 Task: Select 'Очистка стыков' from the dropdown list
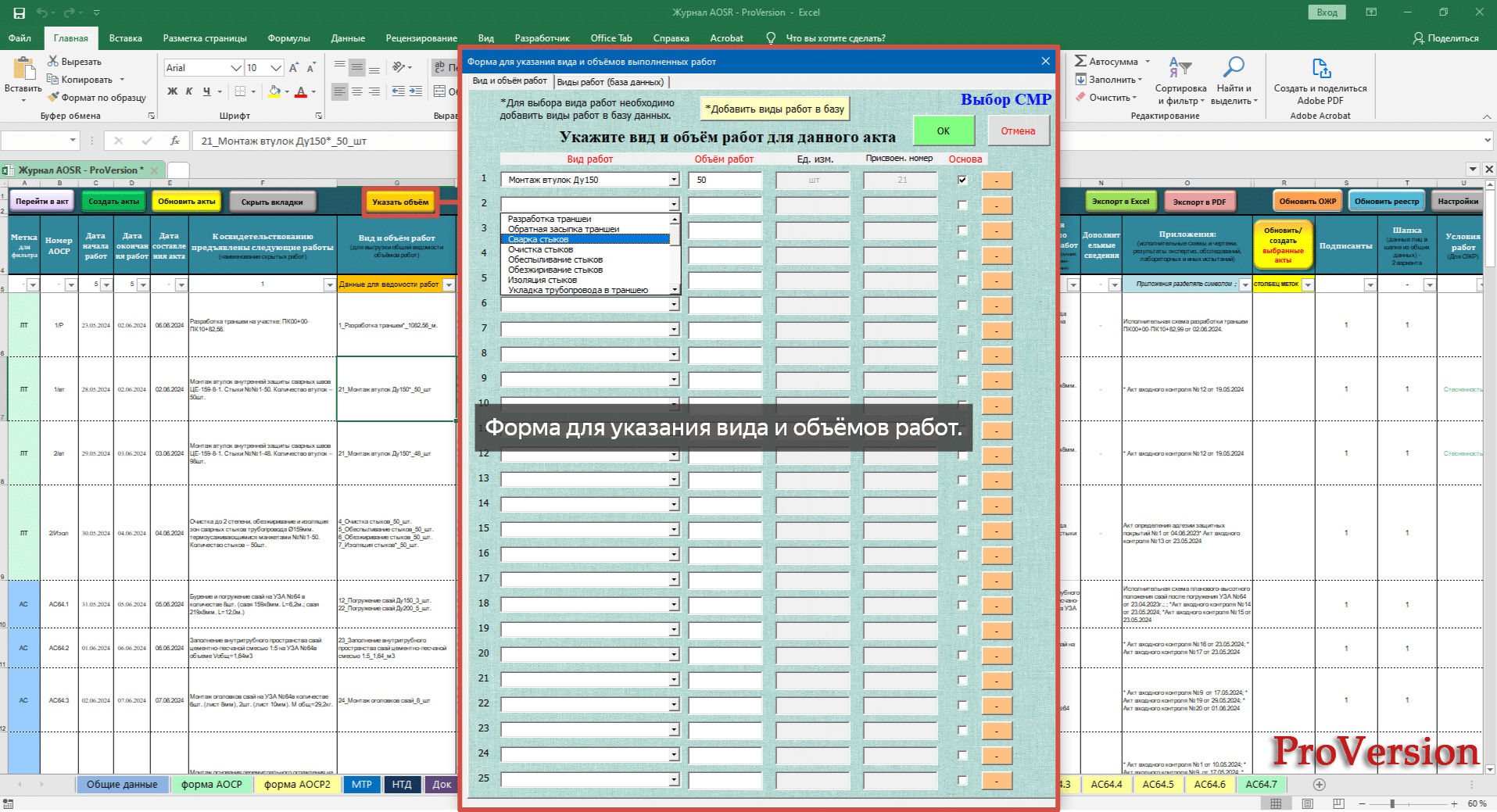tap(540, 249)
